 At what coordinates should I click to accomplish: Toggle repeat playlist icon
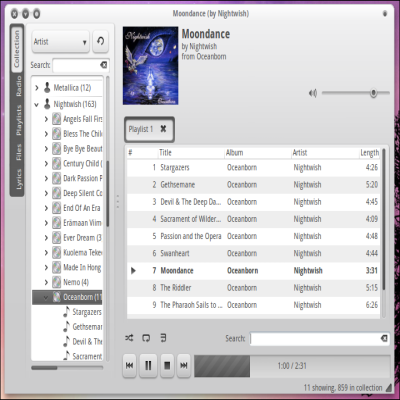[146, 338]
